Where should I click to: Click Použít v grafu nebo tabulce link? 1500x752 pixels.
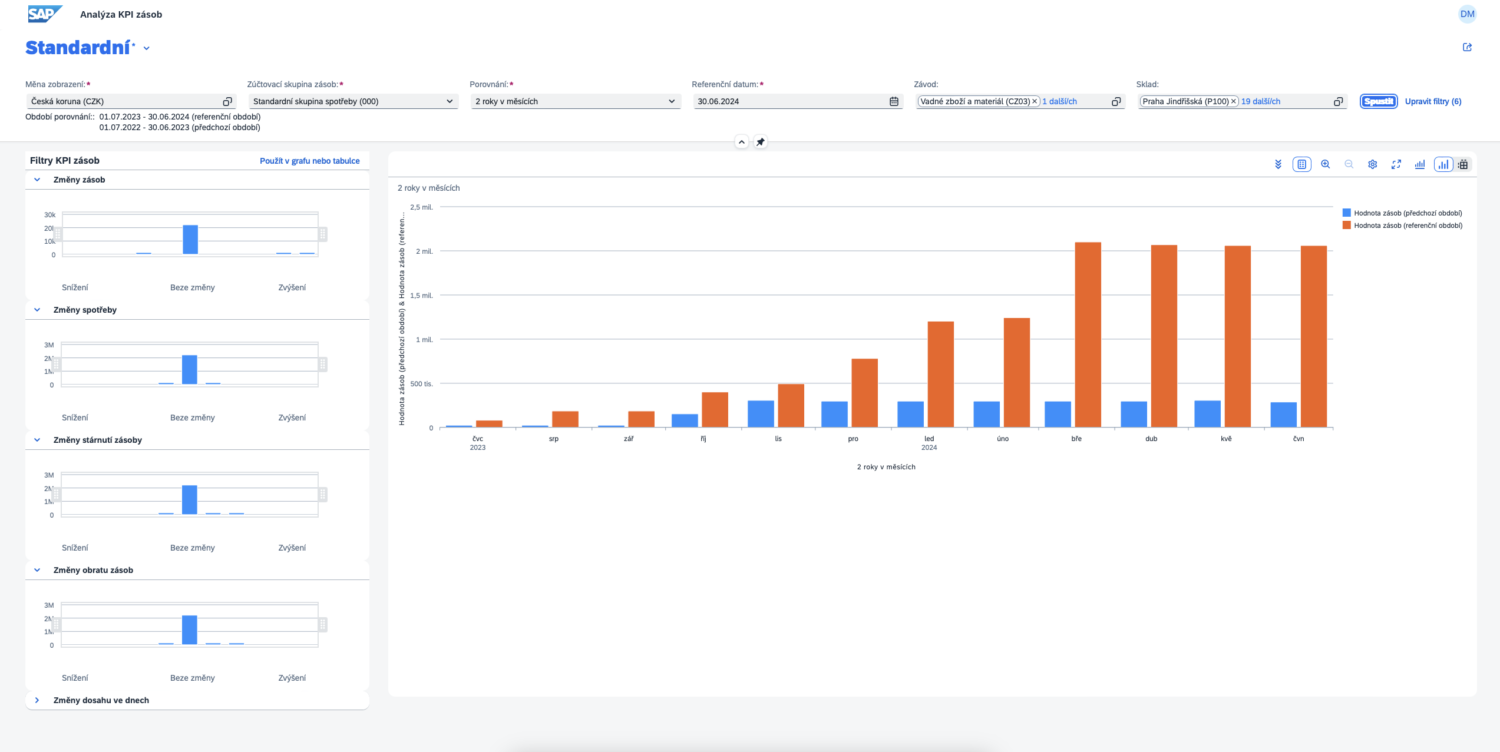pyautogui.click(x=309, y=160)
